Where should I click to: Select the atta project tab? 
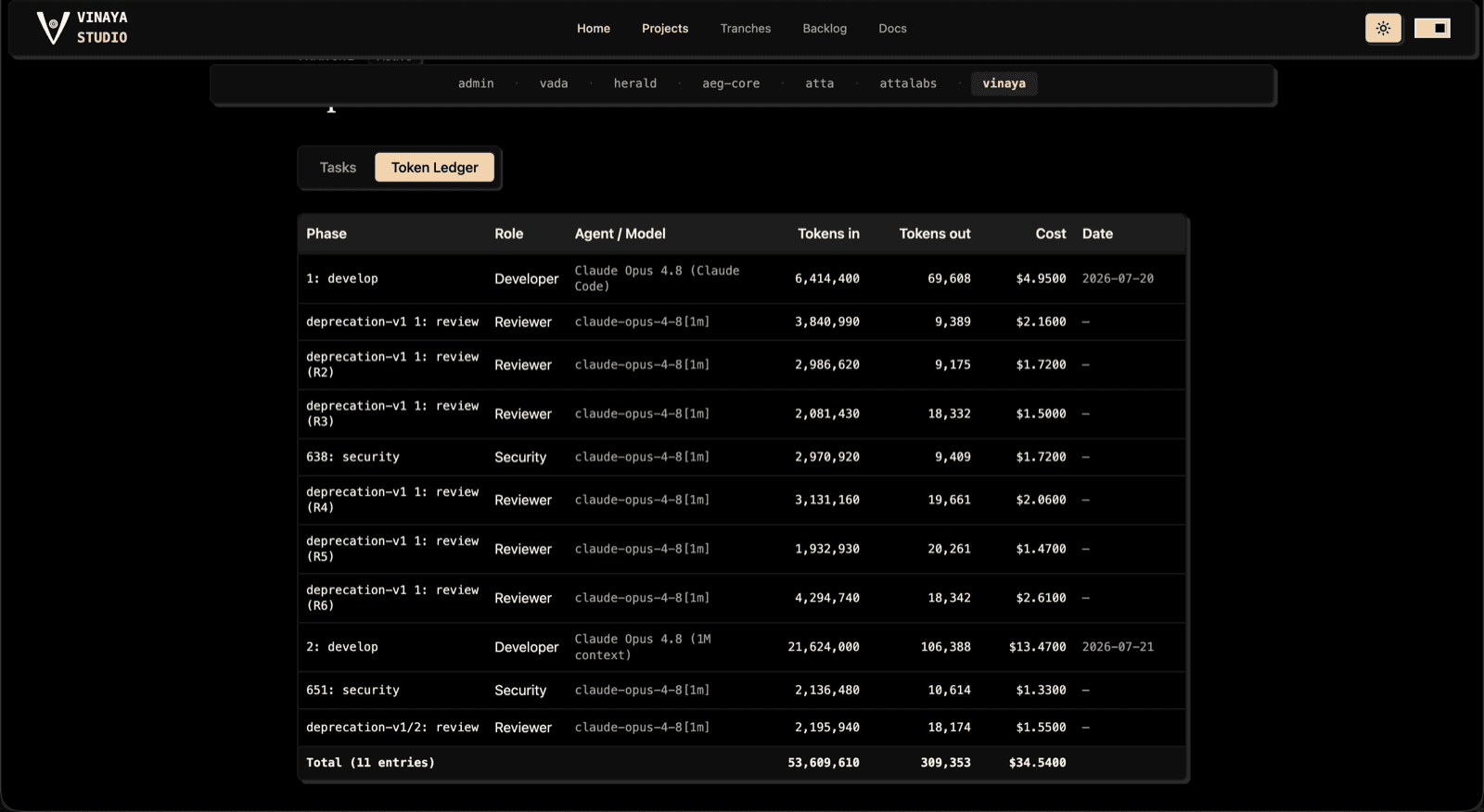(819, 83)
